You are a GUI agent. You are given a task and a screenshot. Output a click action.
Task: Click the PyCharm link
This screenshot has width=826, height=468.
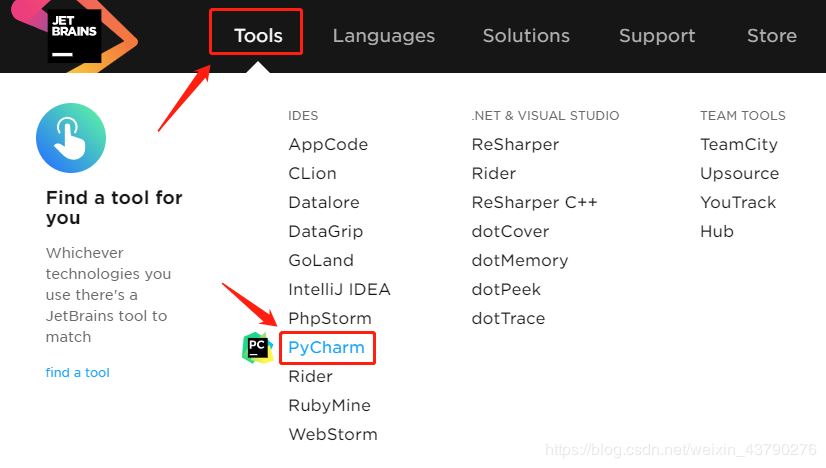(x=326, y=348)
